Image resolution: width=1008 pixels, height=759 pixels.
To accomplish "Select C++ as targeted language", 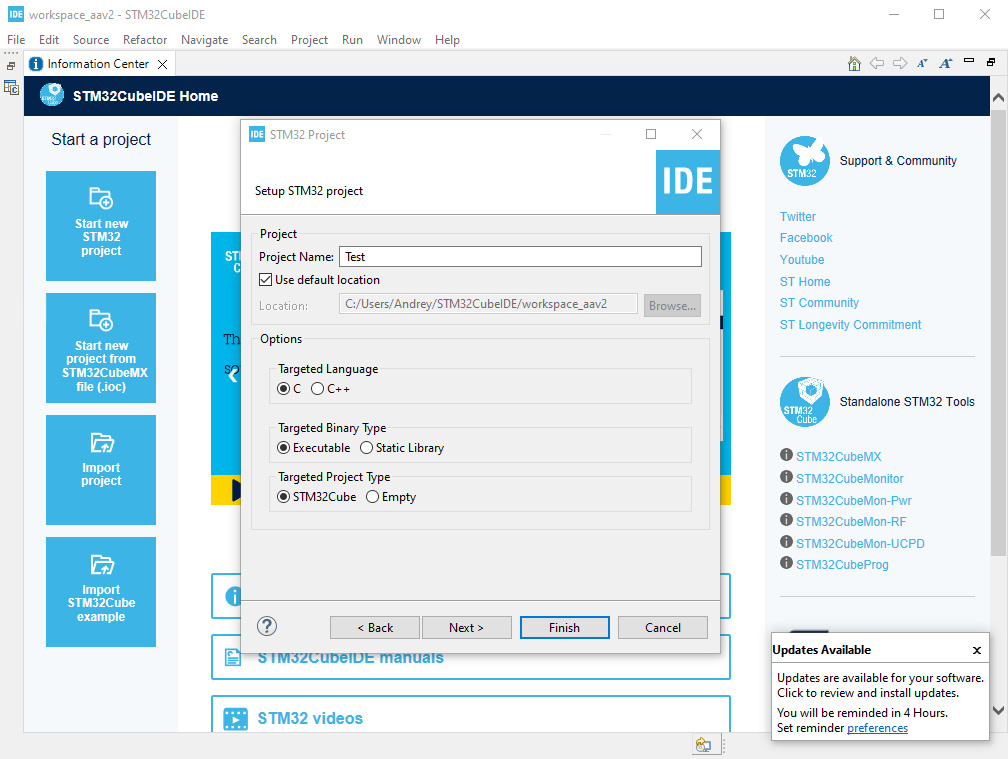I will click(x=317, y=389).
